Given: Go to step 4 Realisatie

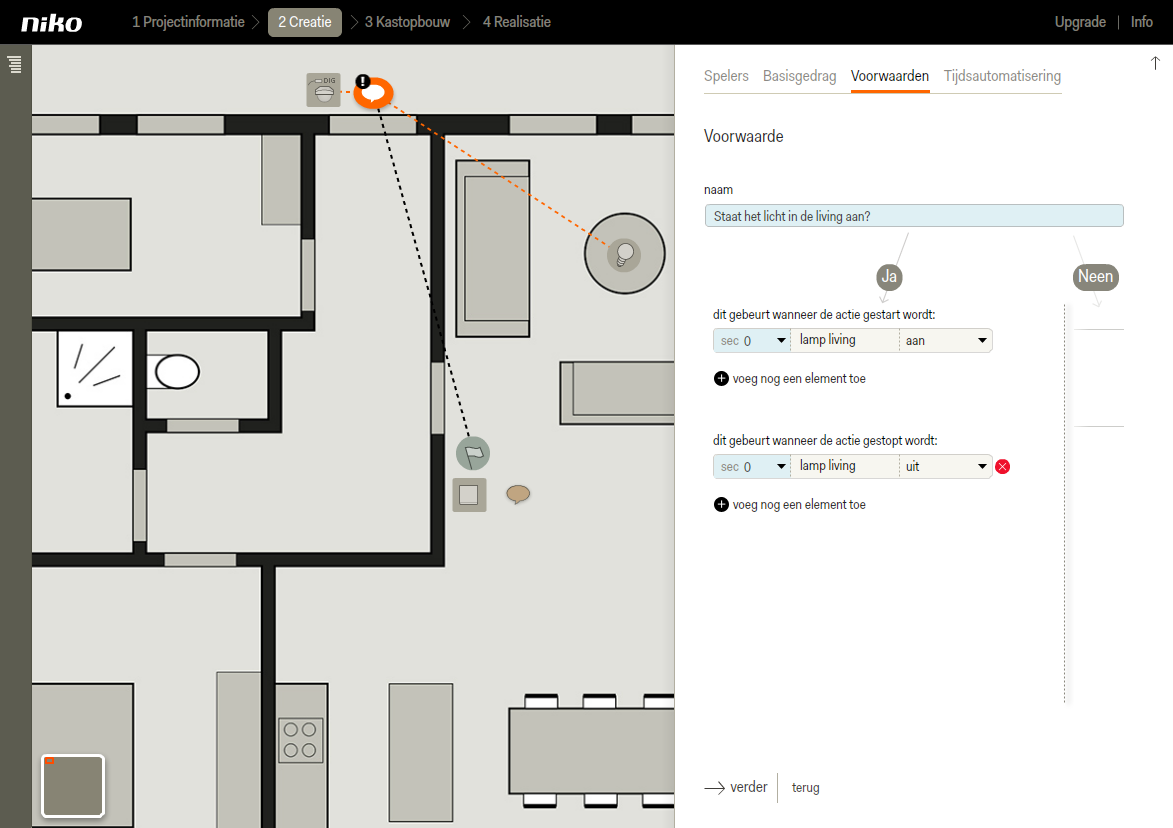Looking at the screenshot, I should (516, 22).
